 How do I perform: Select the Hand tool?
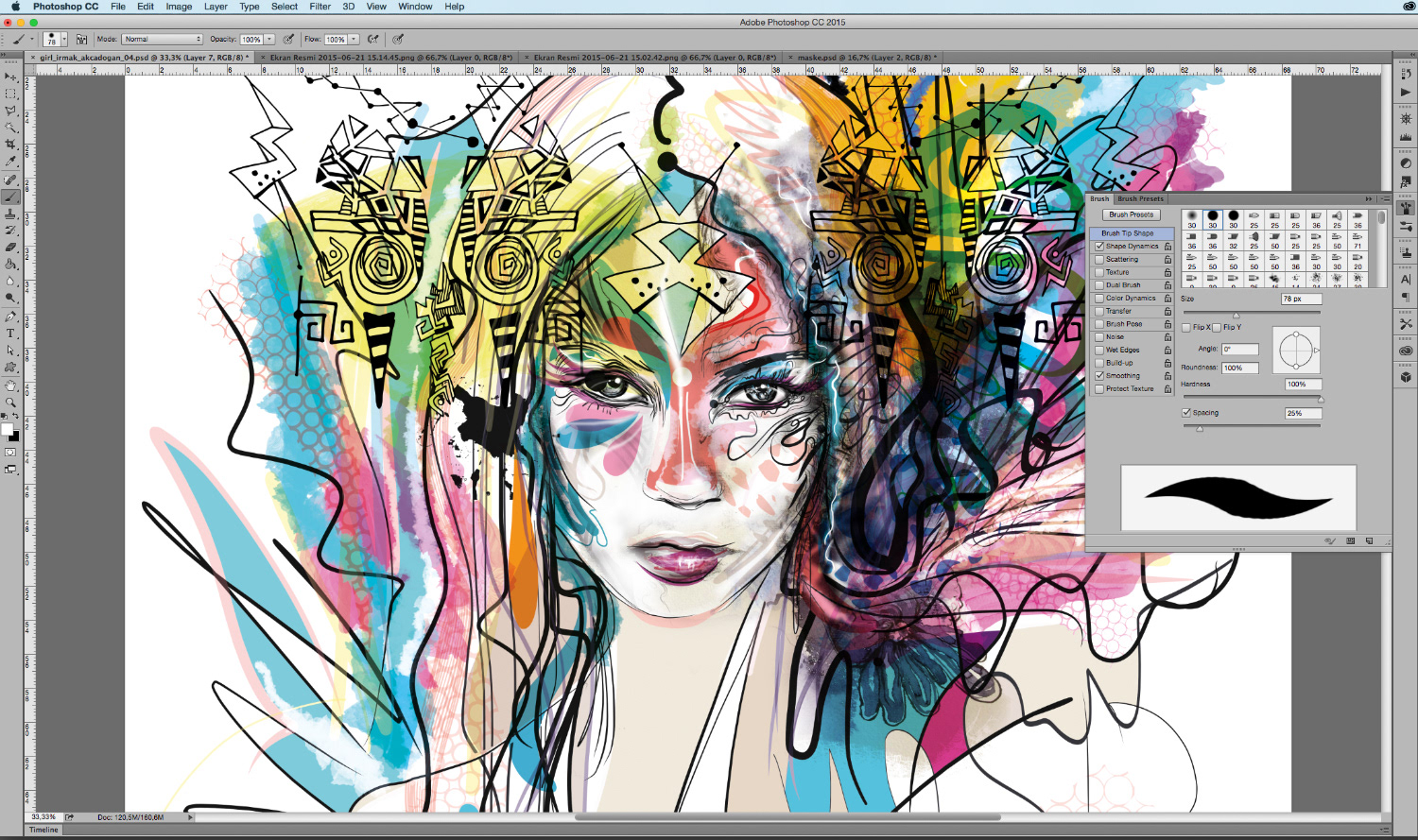click(11, 386)
